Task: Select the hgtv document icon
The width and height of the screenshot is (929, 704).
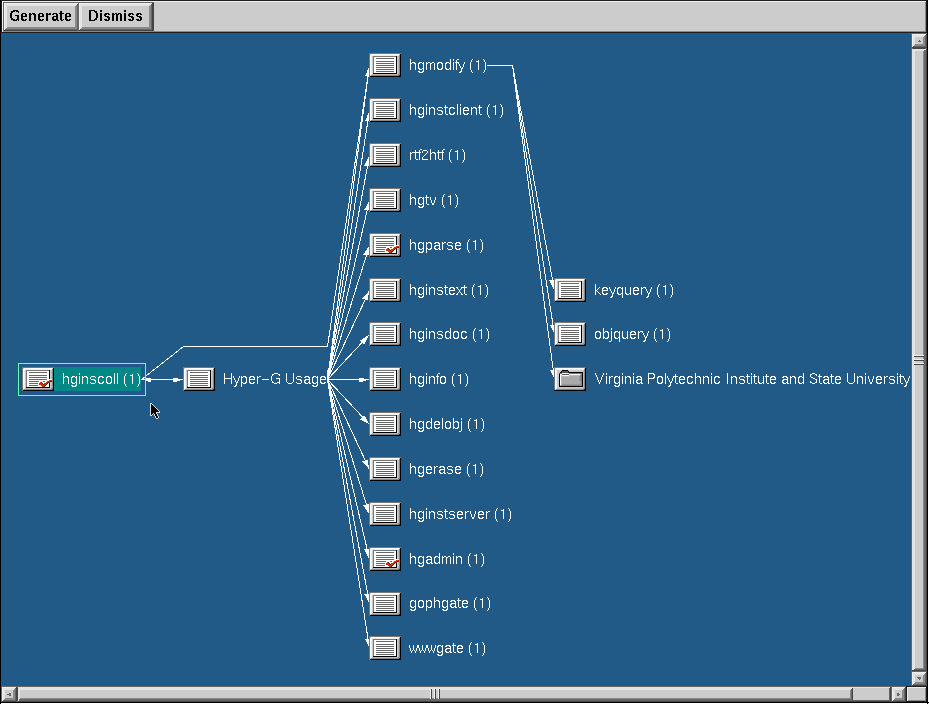Action: [385, 200]
